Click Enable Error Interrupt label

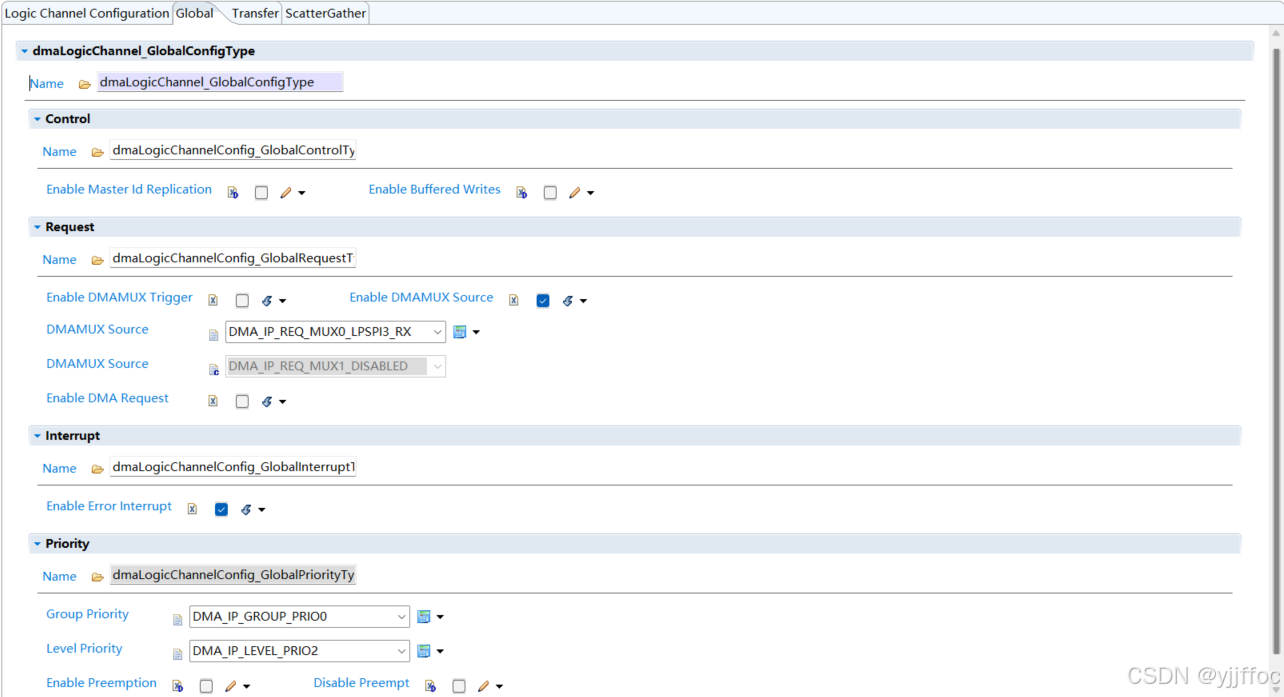[109, 507]
